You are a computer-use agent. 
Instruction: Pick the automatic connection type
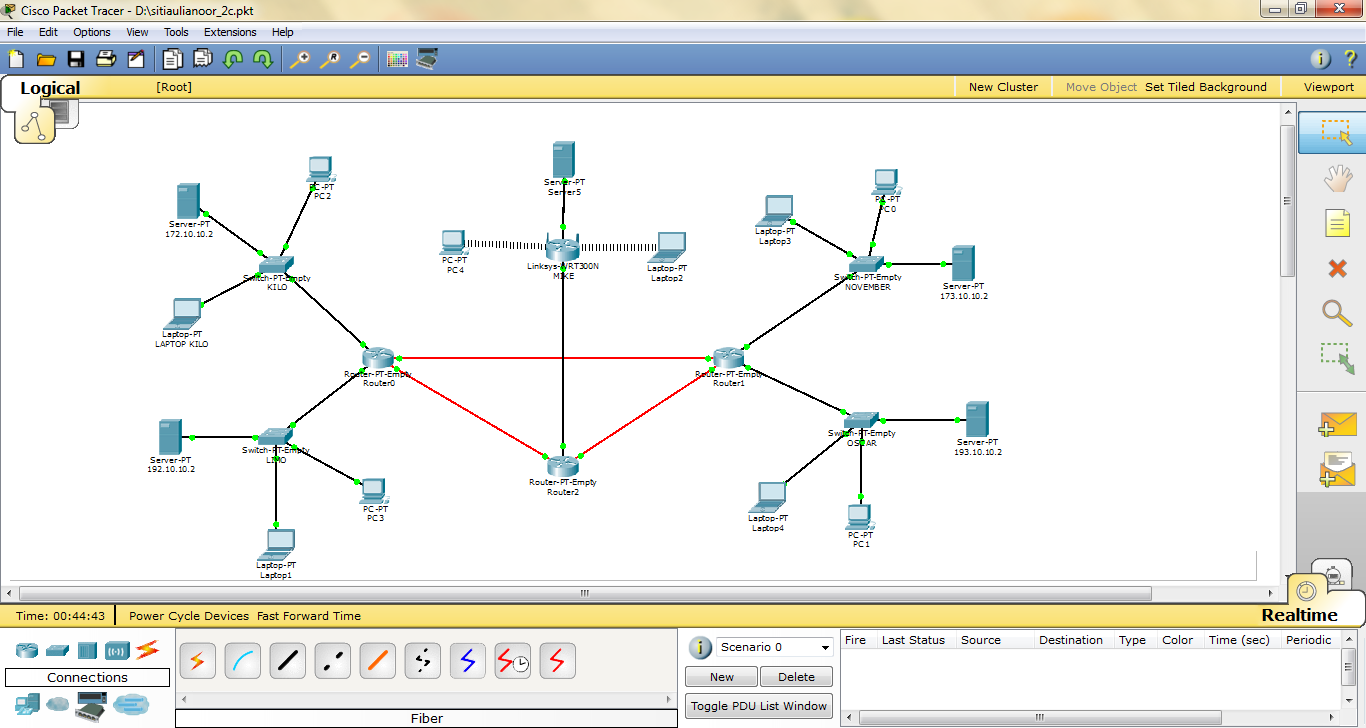[197, 660]
